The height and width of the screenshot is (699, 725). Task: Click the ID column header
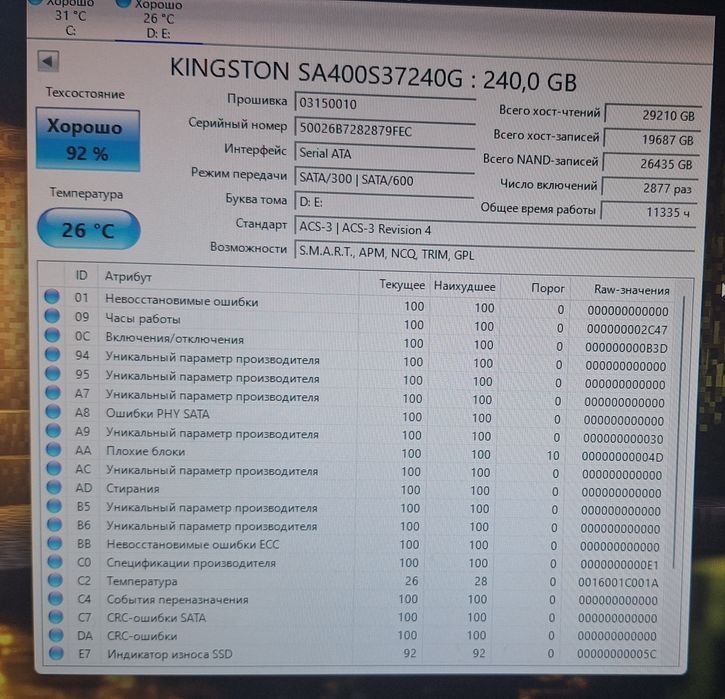tap(81, 276)
